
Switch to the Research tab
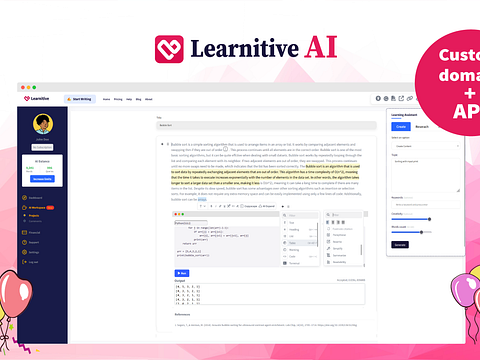422,127
